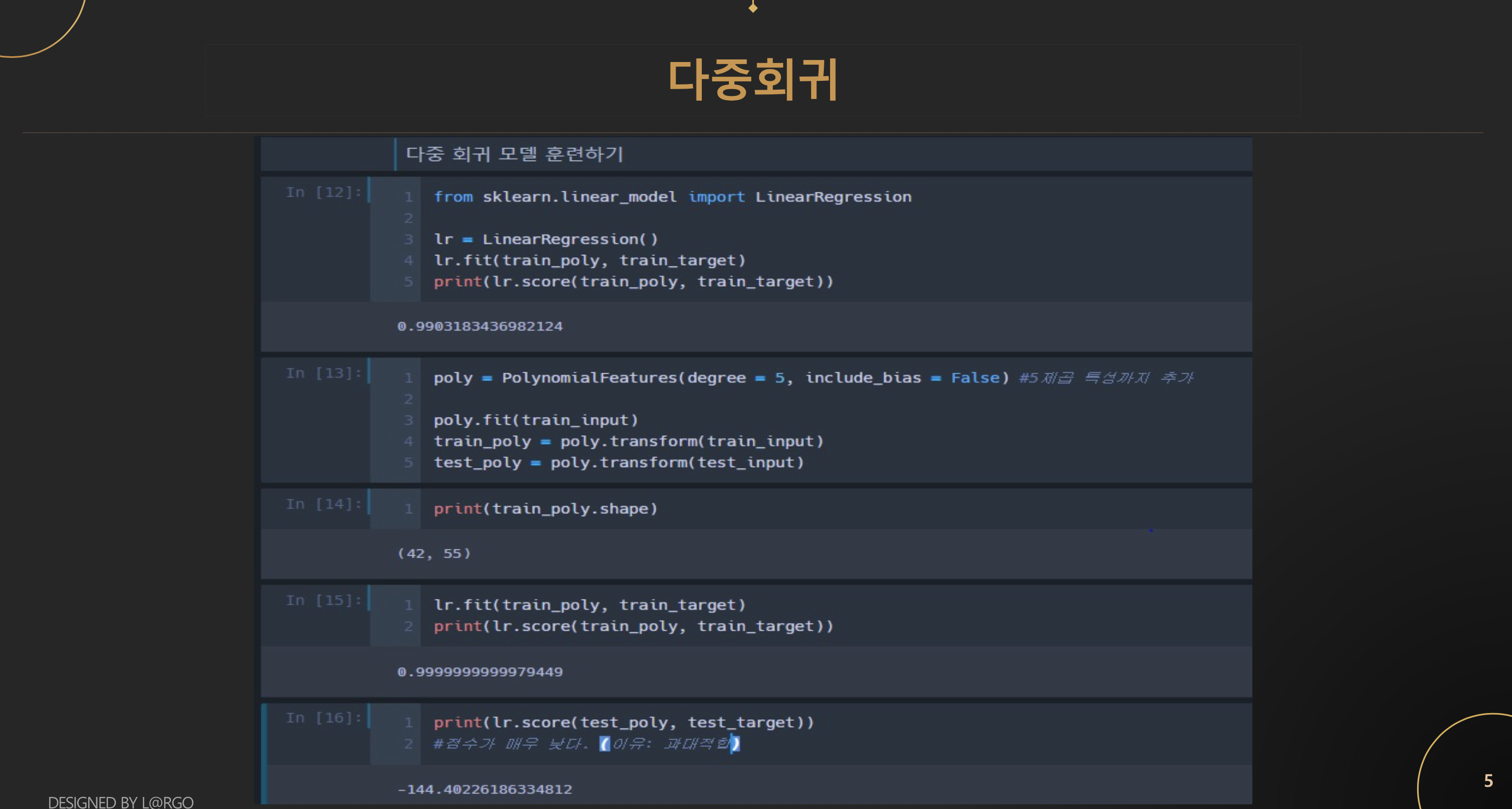Viewport: 1512px width, 809px height.
Task: Click print score line in cell 12
Action: (x=633, y=281)
